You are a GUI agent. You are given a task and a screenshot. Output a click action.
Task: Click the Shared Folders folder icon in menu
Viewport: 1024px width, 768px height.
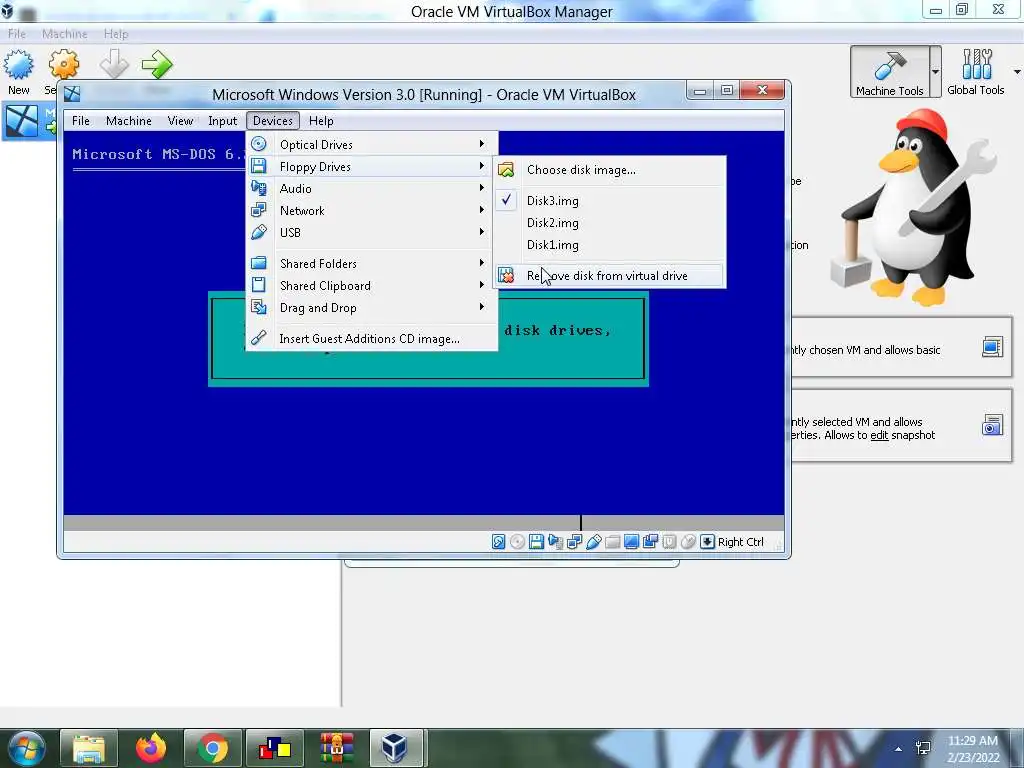[259, 263]
